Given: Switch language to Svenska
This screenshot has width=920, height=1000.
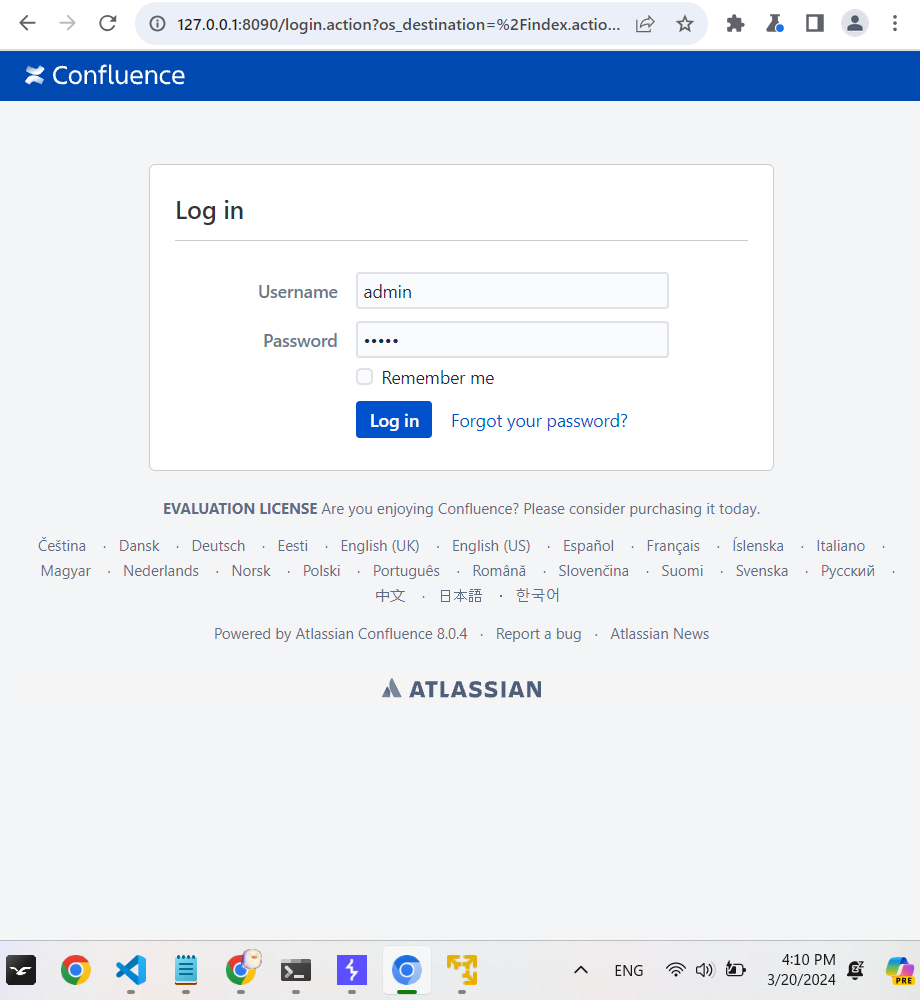Looking at the screenshot, I should (762, 571).
